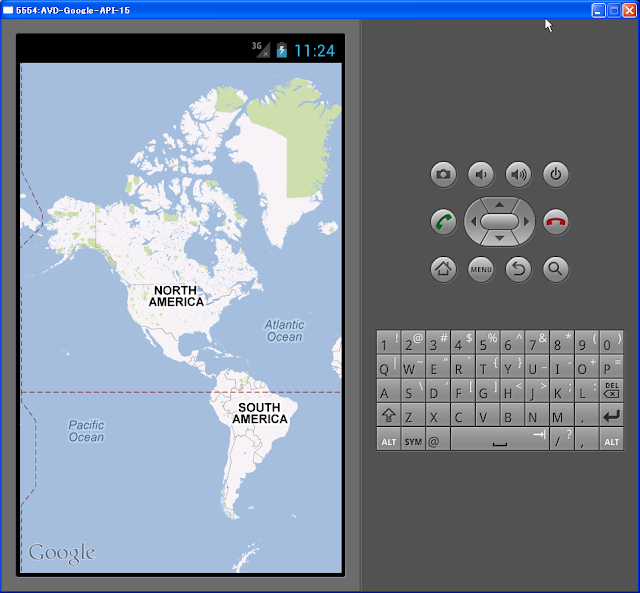Screen dimensions: 640x593
Task: Click the number 8 key
Action: point(562,342)
